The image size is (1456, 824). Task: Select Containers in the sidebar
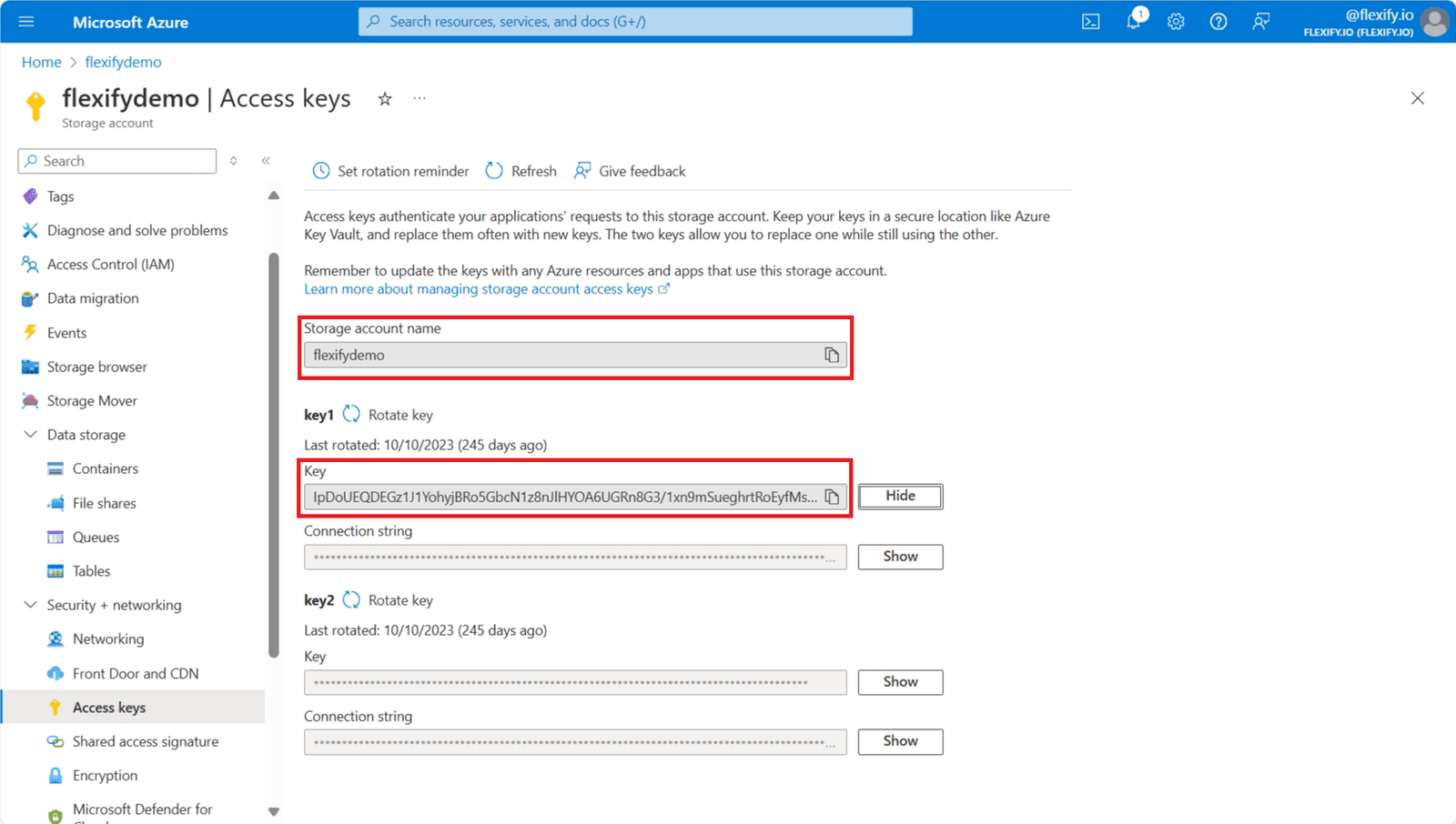point(106,468)
